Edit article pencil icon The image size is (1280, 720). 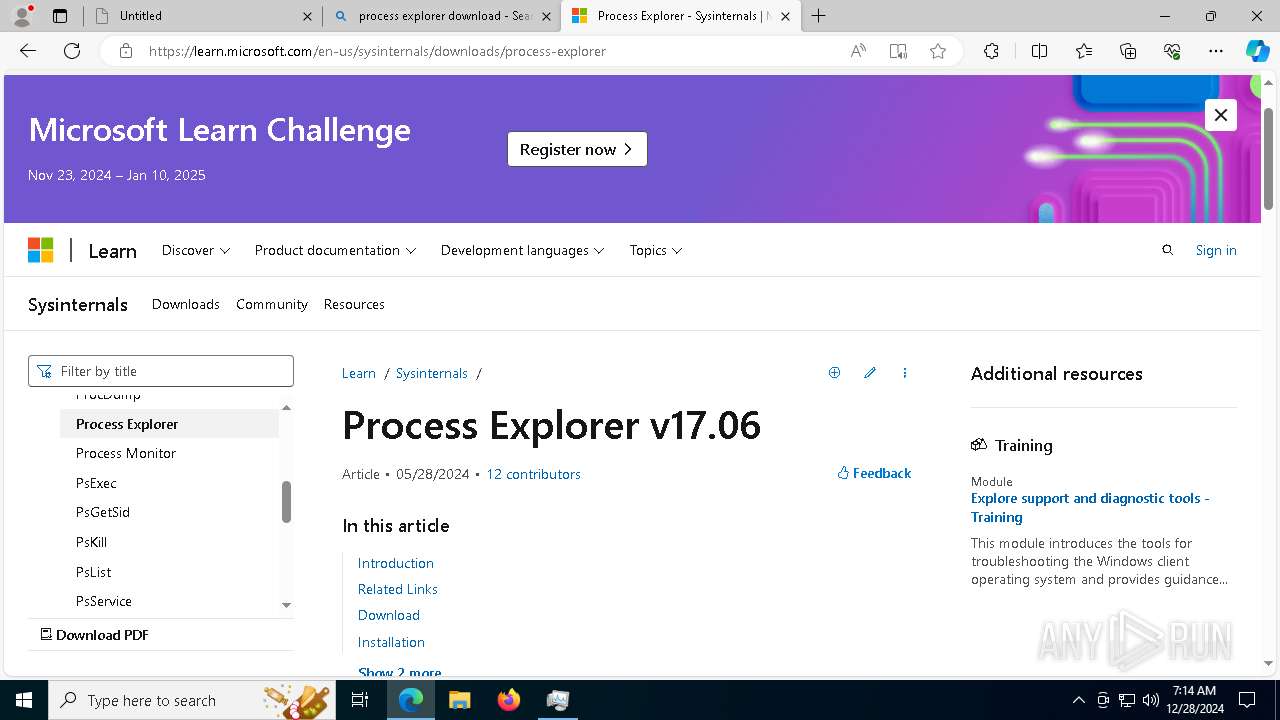click(870, 373)
